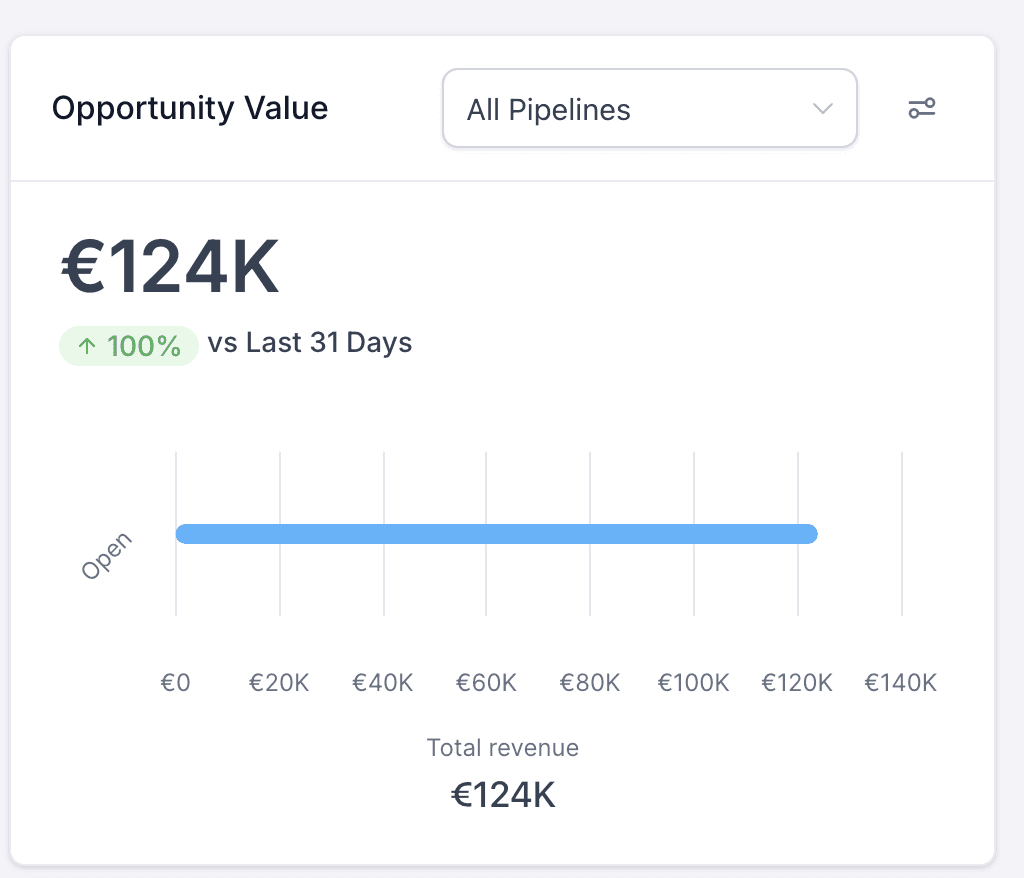Click the €100K axis label
Image resolution: width=1024 pixels, height=878 pixels.
point(693,683)
